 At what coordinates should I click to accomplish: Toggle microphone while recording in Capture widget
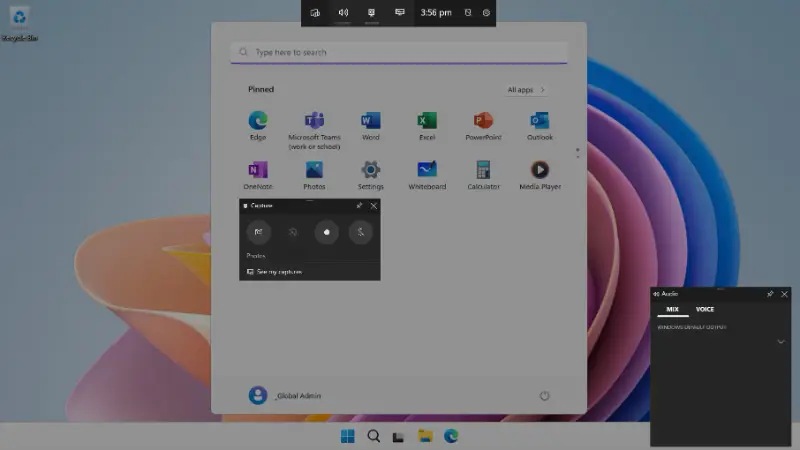[x=360, y=232]
